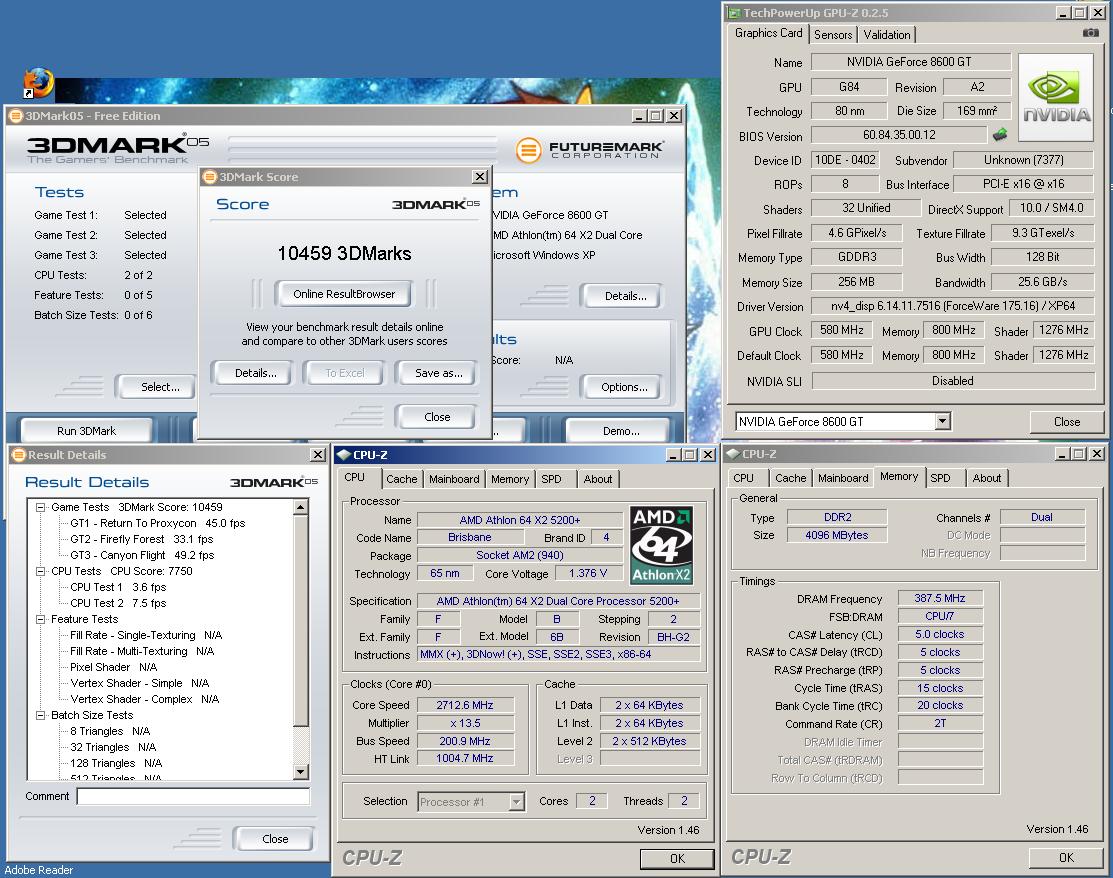
Task: Click Result Details scrollbar down arrow
Action: (301, 772)
